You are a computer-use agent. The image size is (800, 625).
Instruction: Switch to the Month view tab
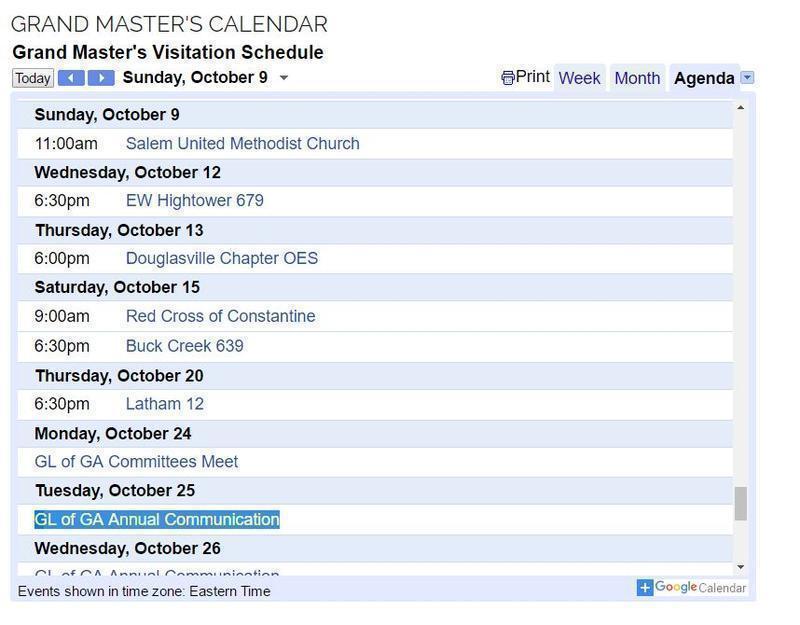[637, 78]
